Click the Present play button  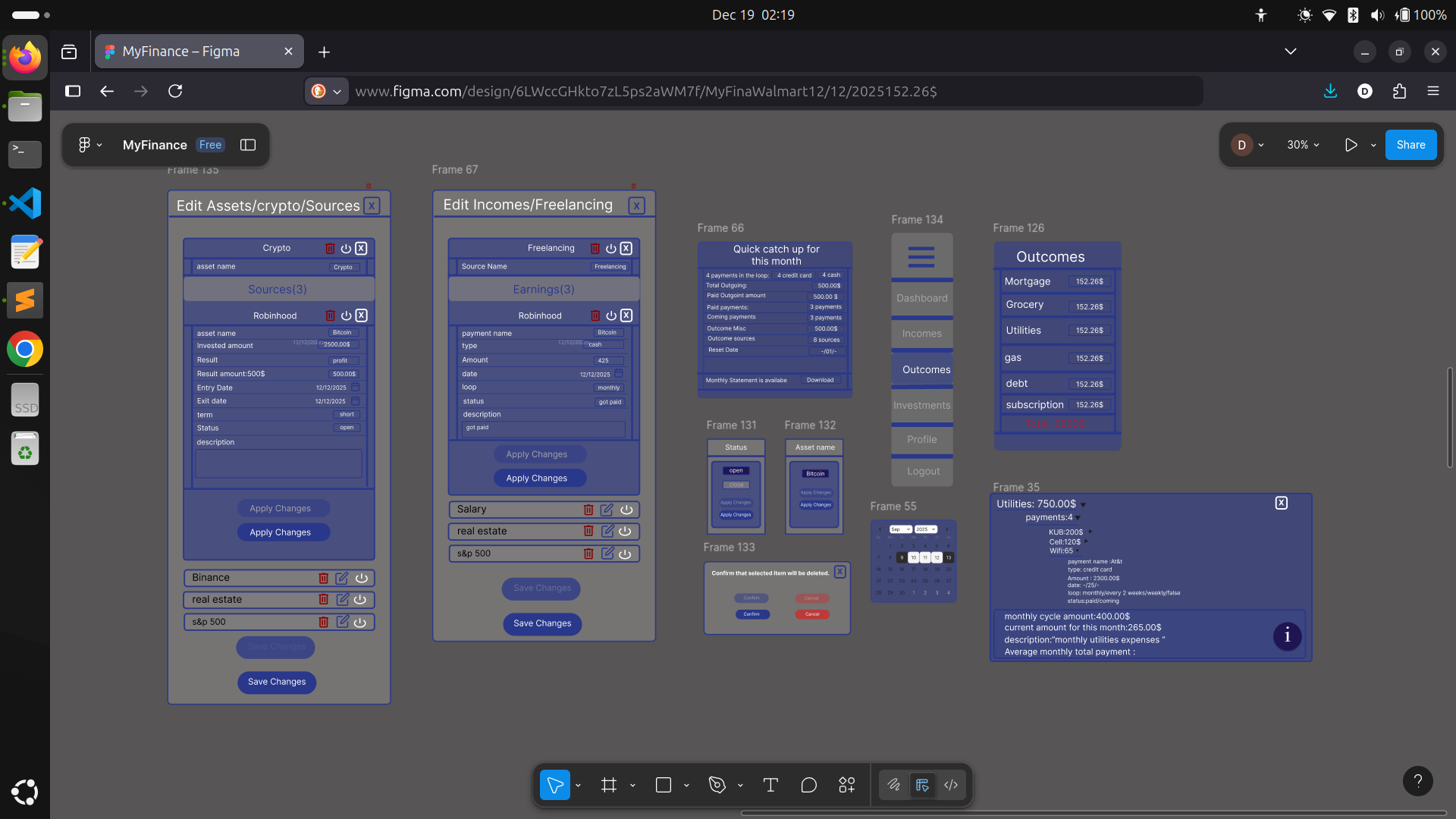click(x=1351, y=145)
